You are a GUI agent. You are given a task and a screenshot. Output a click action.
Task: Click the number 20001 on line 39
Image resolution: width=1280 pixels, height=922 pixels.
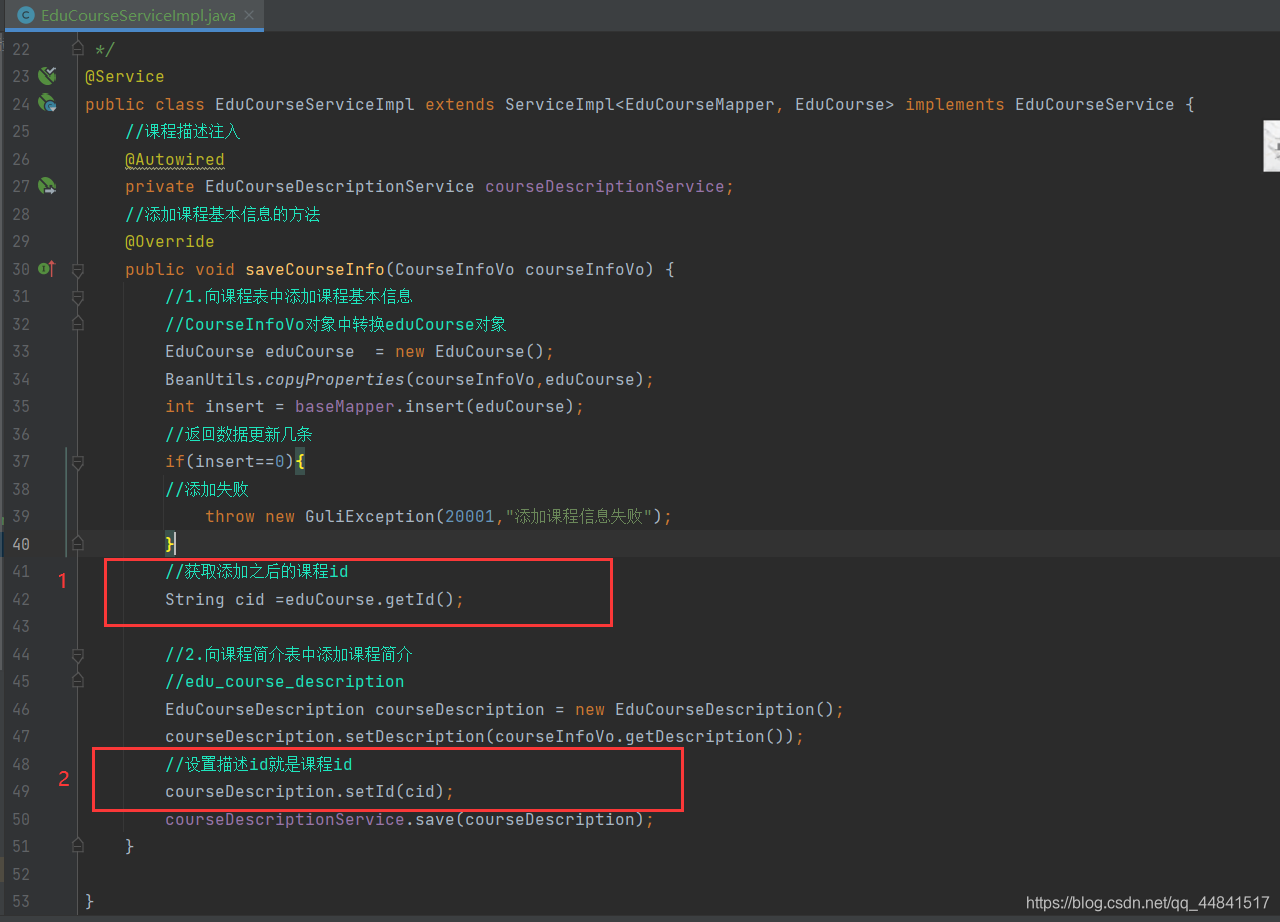pos(470,516)
